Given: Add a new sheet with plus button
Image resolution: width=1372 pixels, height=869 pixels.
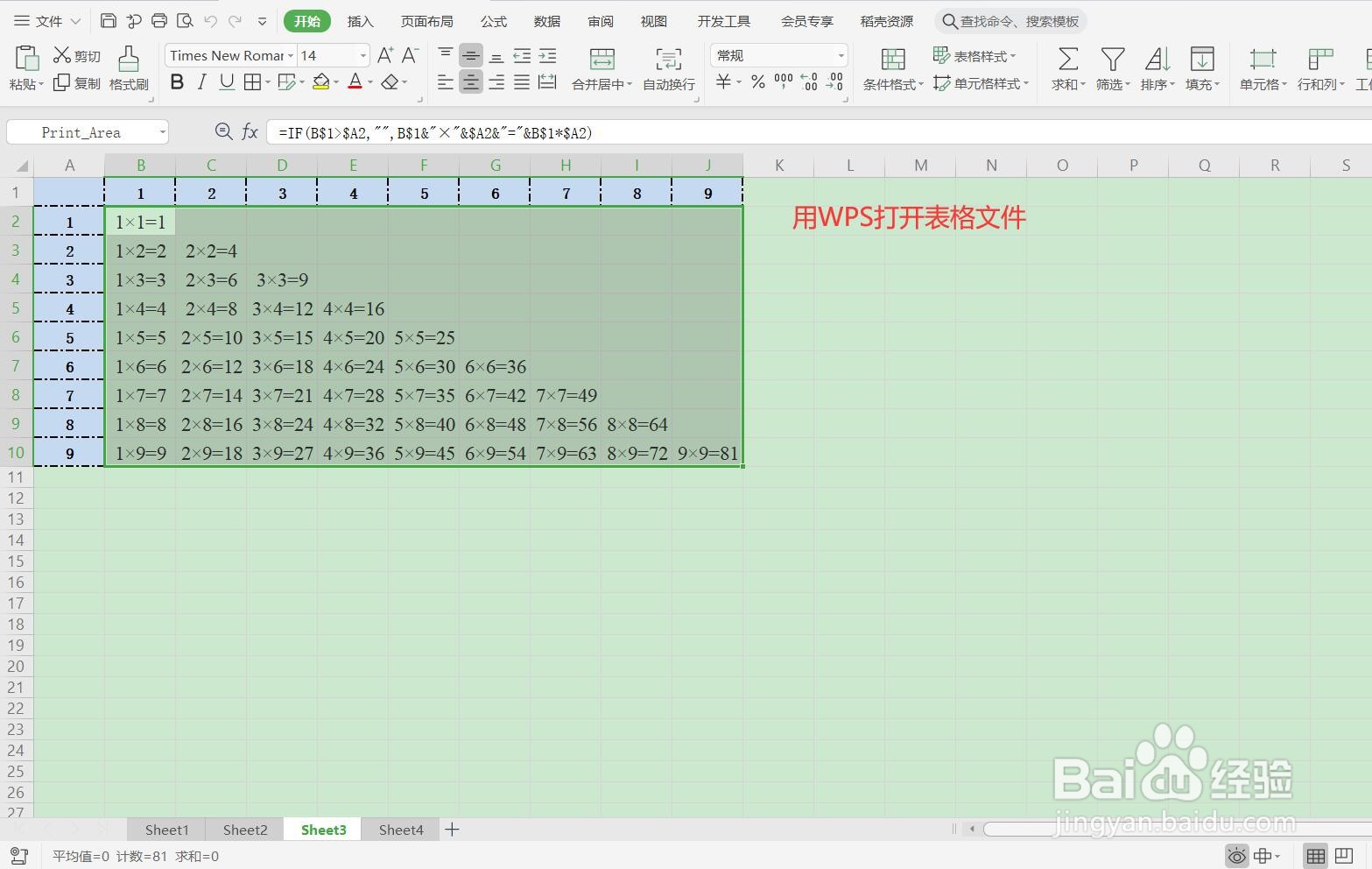Looking at the screenshot, I should pos(452,830).
